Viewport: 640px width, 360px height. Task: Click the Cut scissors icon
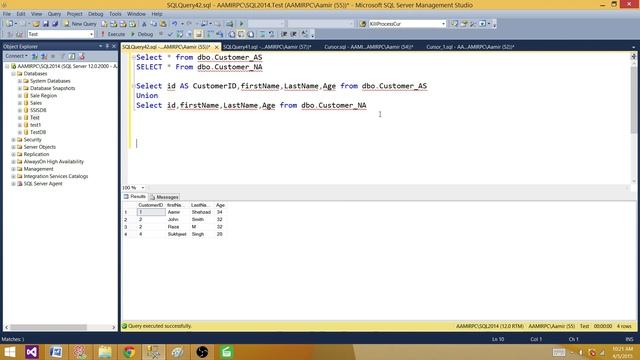coord(144,24)
